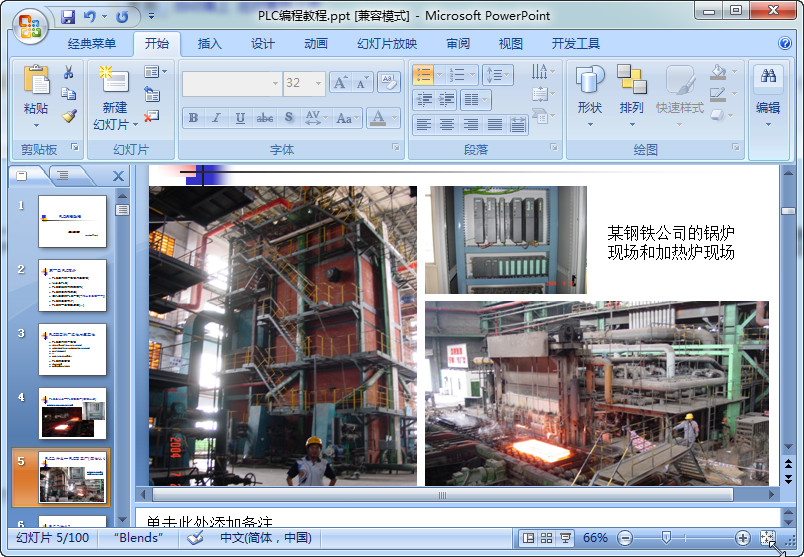Delete the slide icon

point(152,116)
